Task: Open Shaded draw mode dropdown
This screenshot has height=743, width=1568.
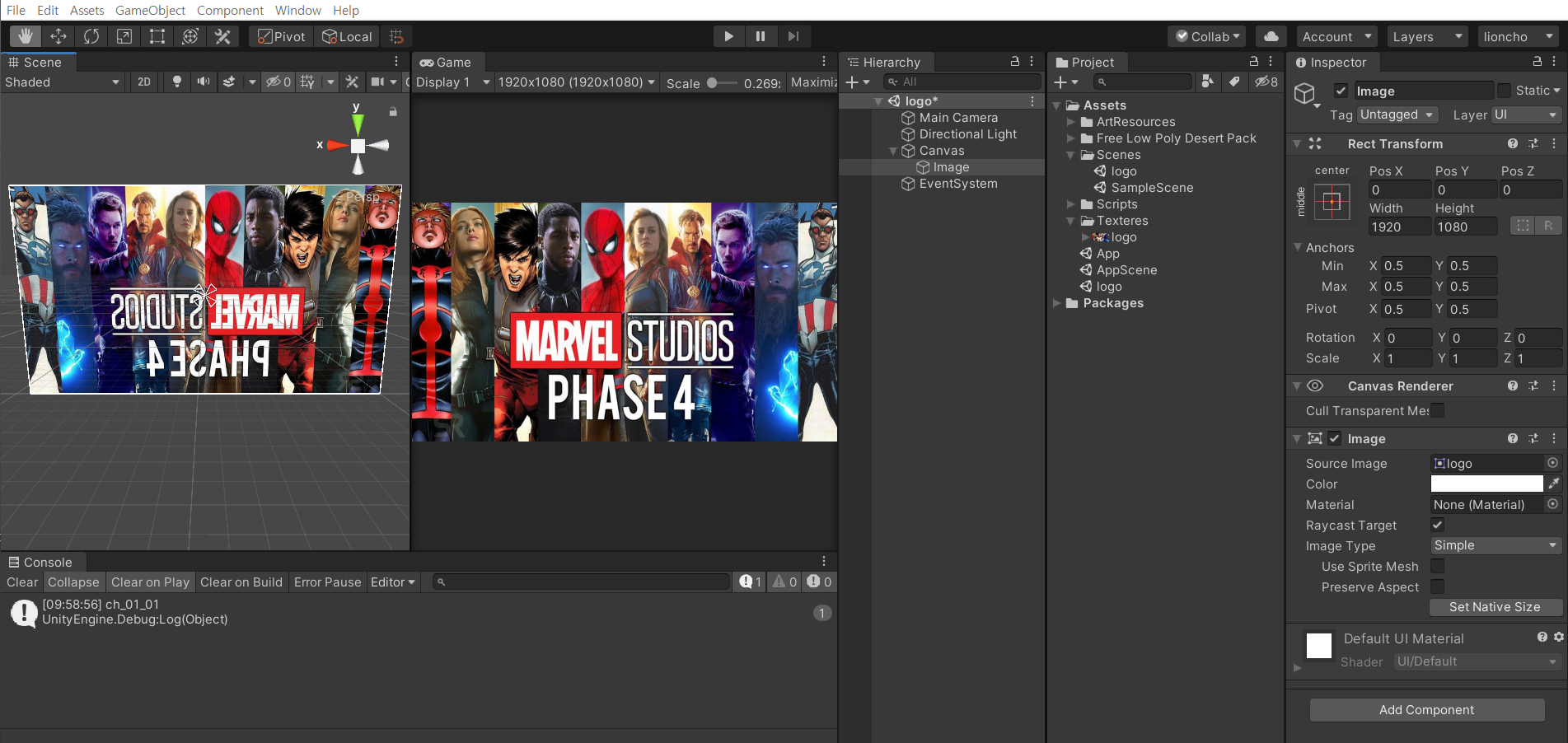Action: pos(63,82)
